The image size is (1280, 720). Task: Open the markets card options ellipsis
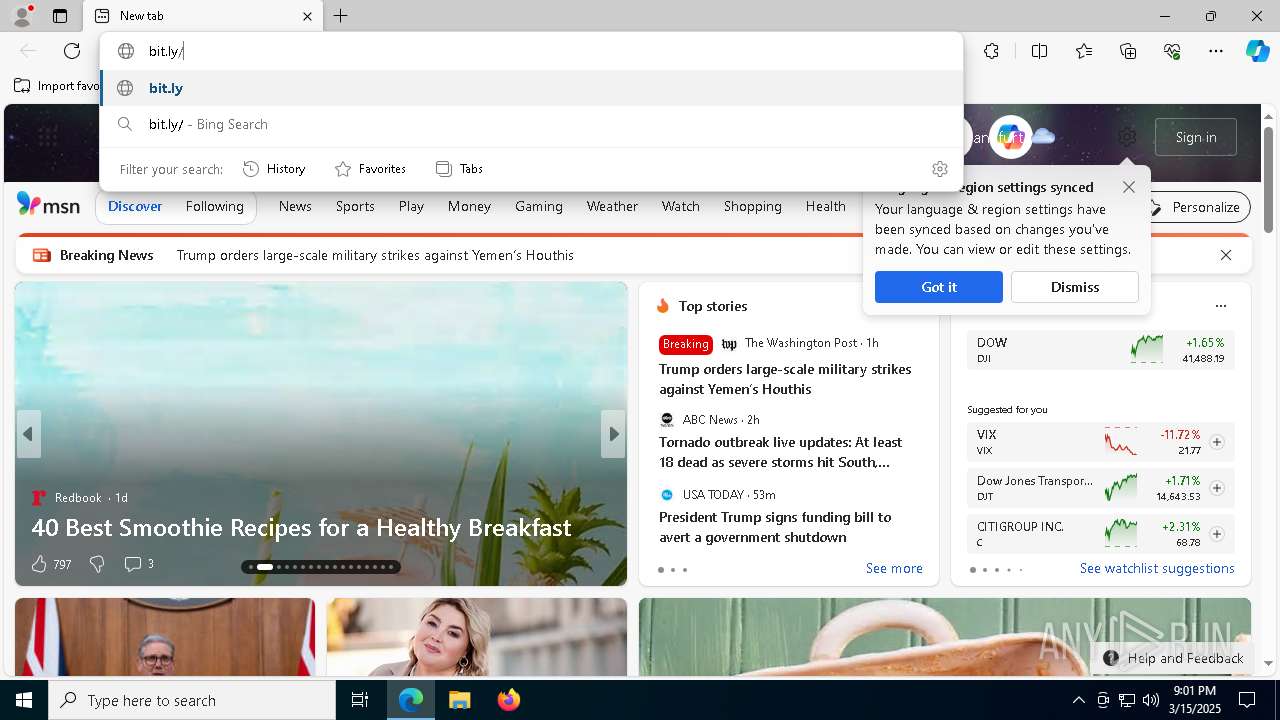(x=1220, y=306)
